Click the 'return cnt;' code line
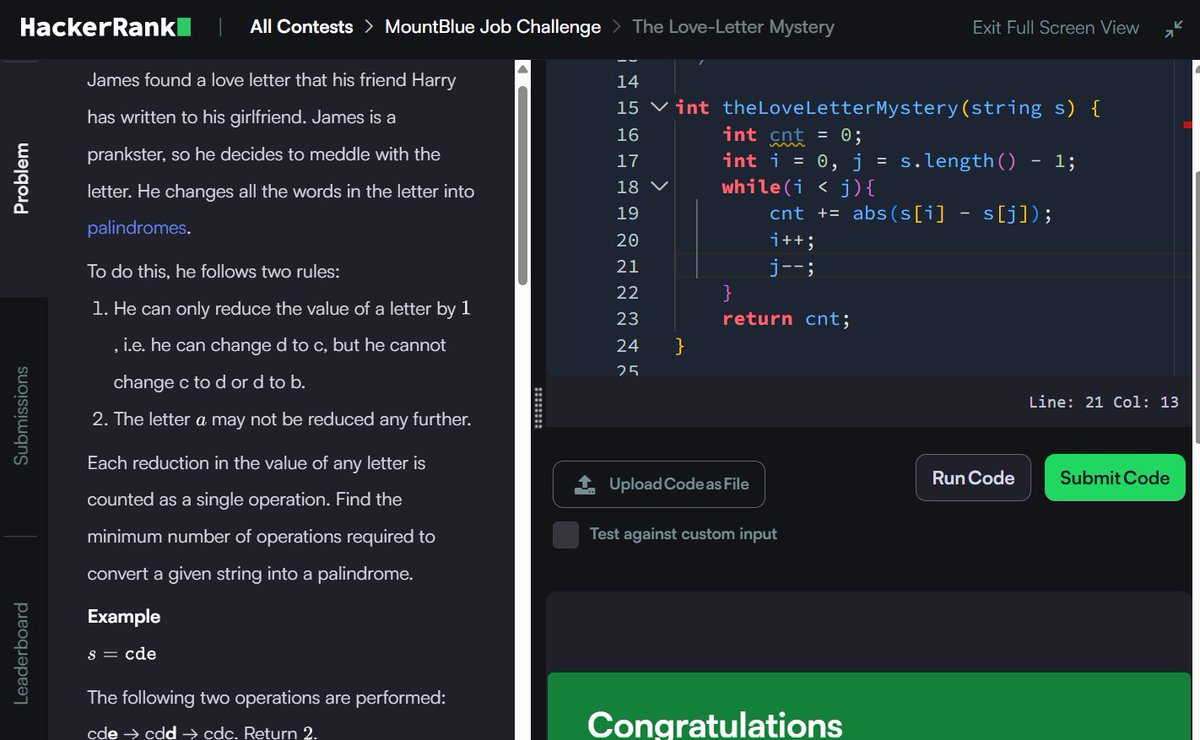The image size is (1200, 740). [x=786, y=319]
